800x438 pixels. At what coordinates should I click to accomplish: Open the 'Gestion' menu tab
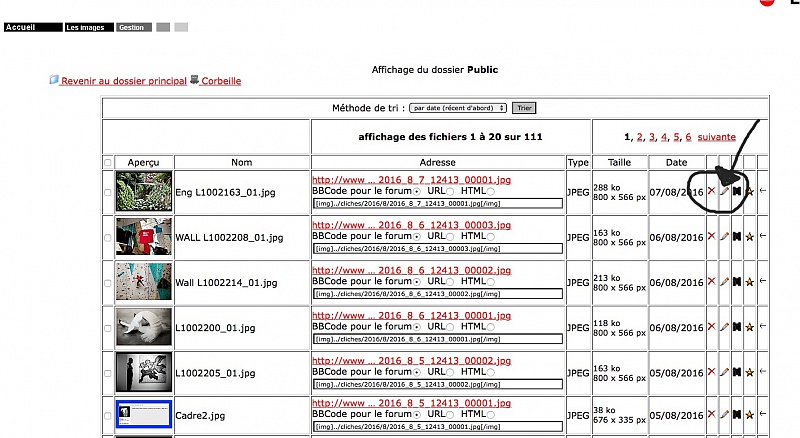(134, 28)
